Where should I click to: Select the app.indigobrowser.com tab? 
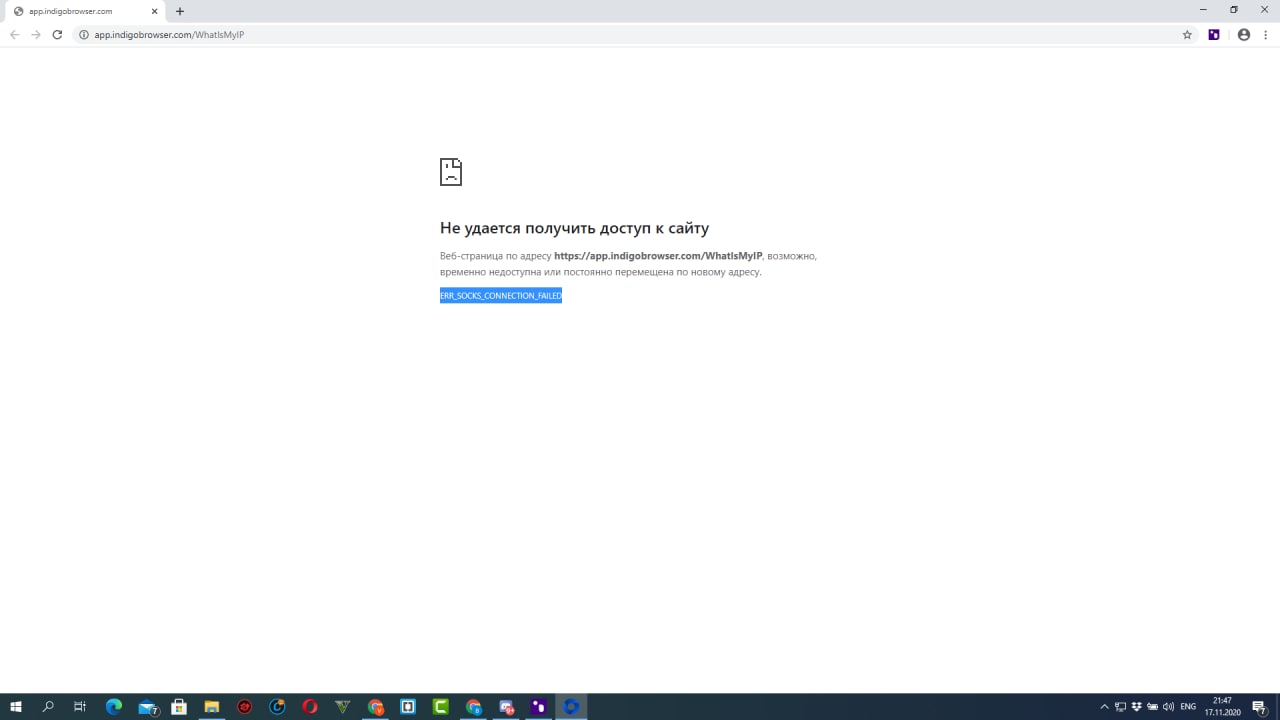[86, 11]
